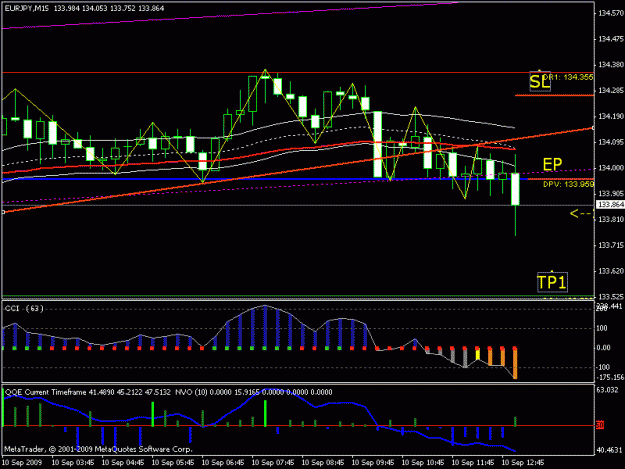Click the 134.475 price scale value
This screenshot has width=625, height=469.
coord(611,39)
